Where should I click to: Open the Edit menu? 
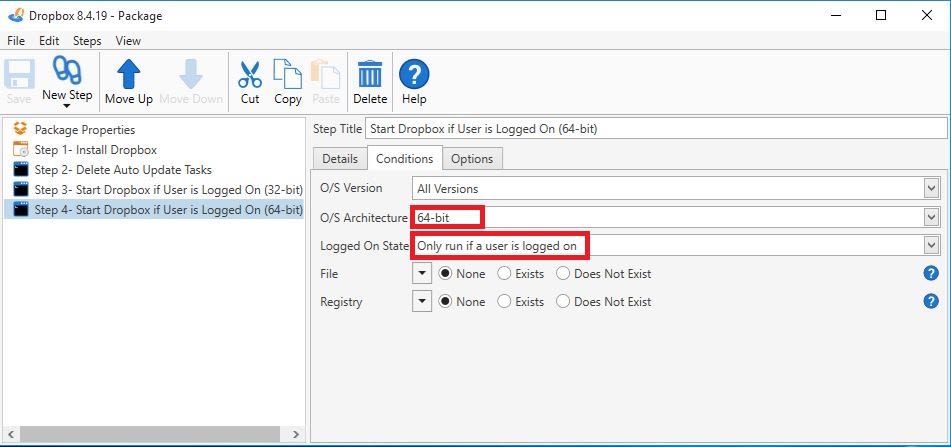click(x=49, y=41)
